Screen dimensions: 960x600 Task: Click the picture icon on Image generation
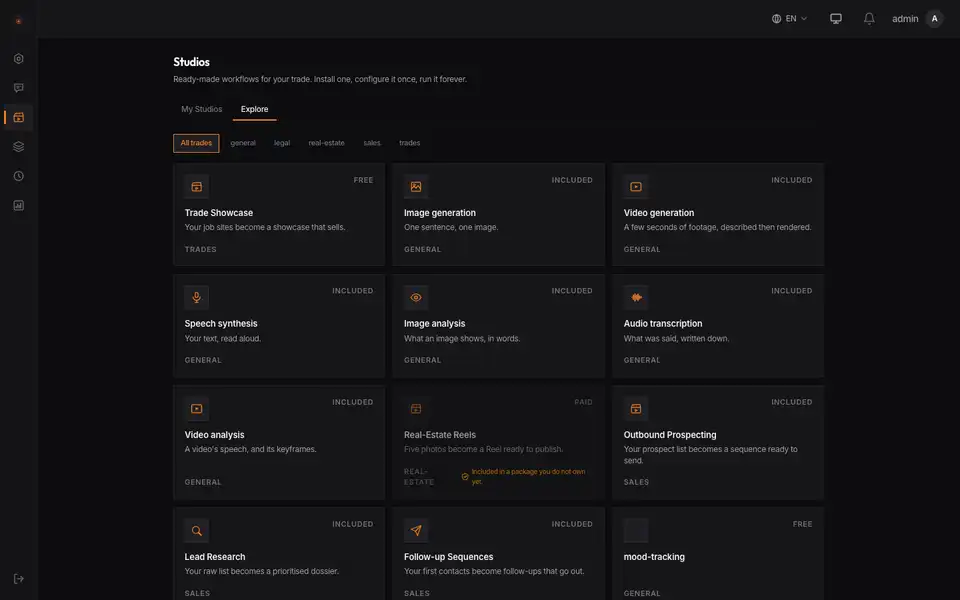click(416, 187)
